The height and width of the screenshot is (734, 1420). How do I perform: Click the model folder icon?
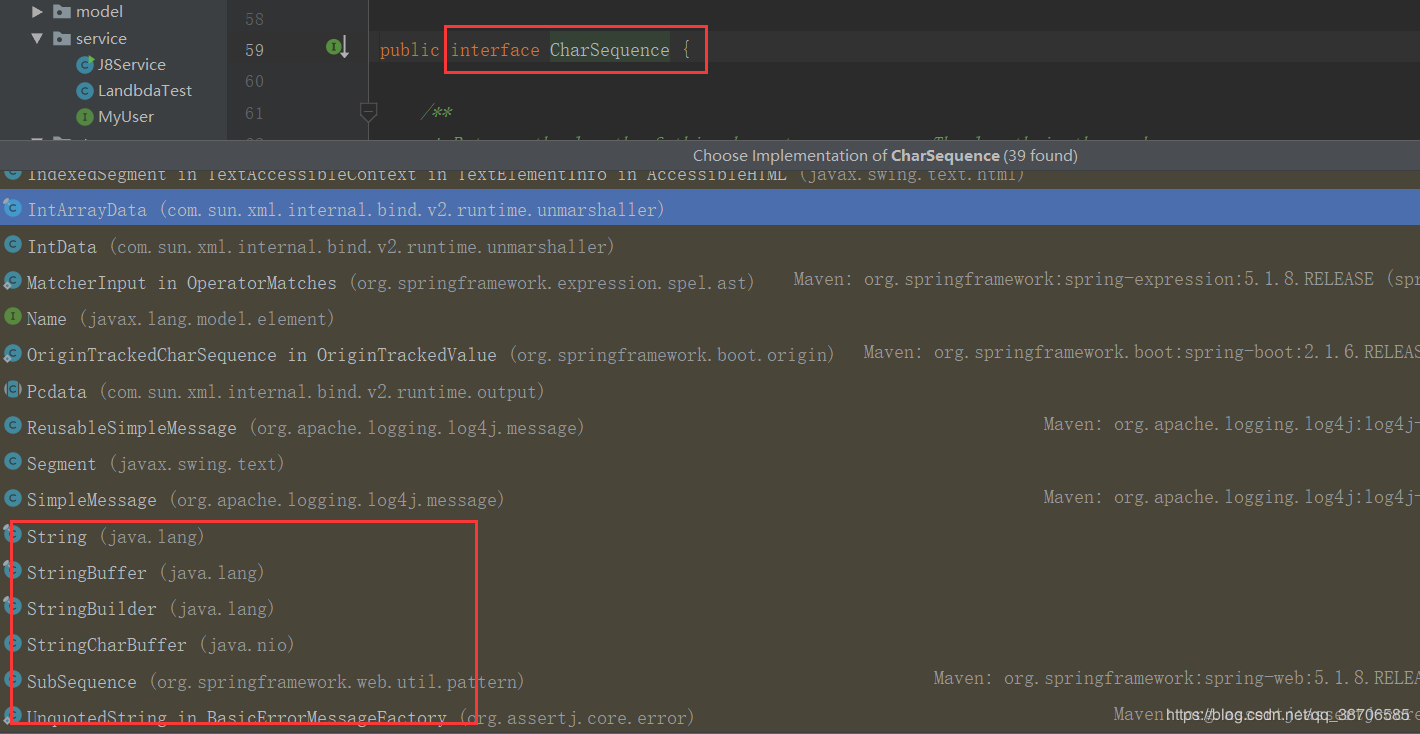click(x=61, y=12)
